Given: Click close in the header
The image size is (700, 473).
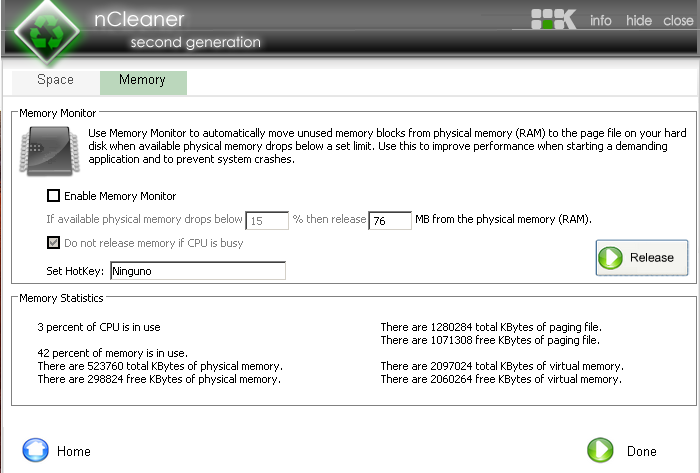Looking at the screenshot, I should 678,21.
